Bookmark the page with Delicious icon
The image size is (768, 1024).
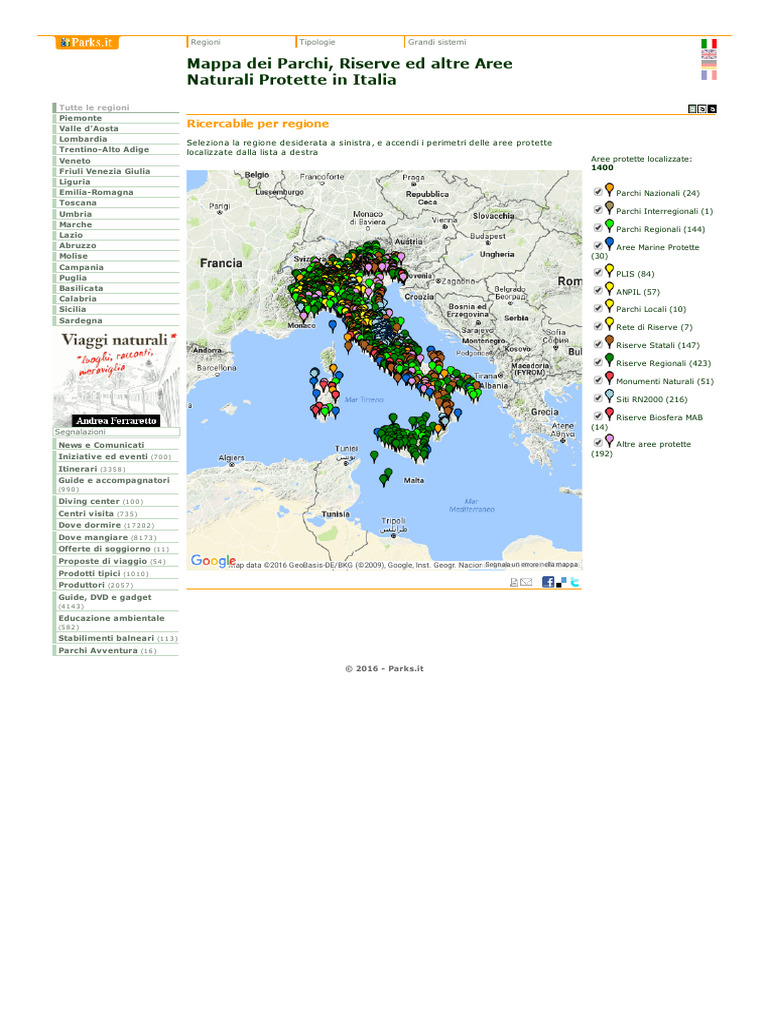click(561, 582)
